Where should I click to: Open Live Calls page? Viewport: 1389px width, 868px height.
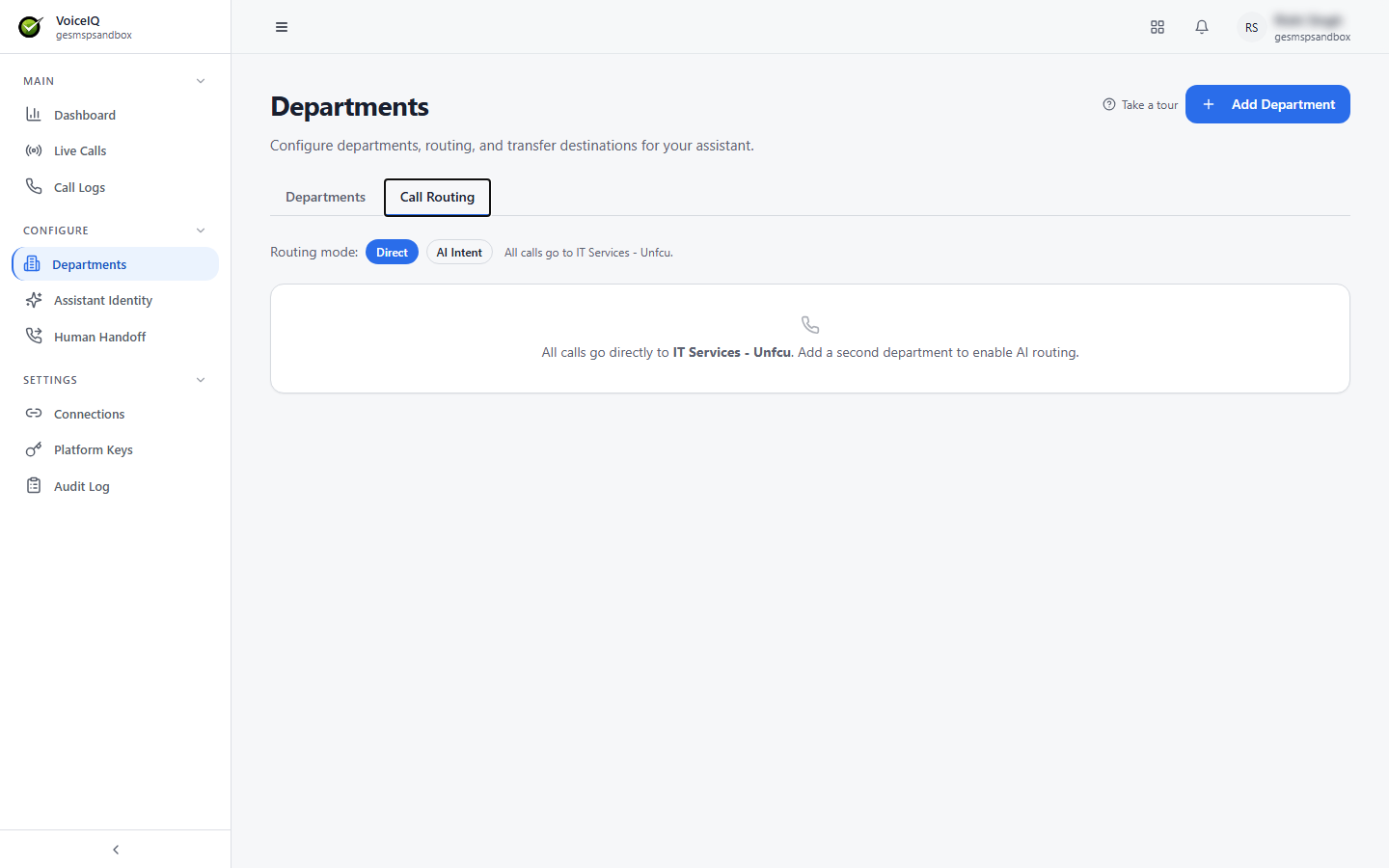point(115,150)
